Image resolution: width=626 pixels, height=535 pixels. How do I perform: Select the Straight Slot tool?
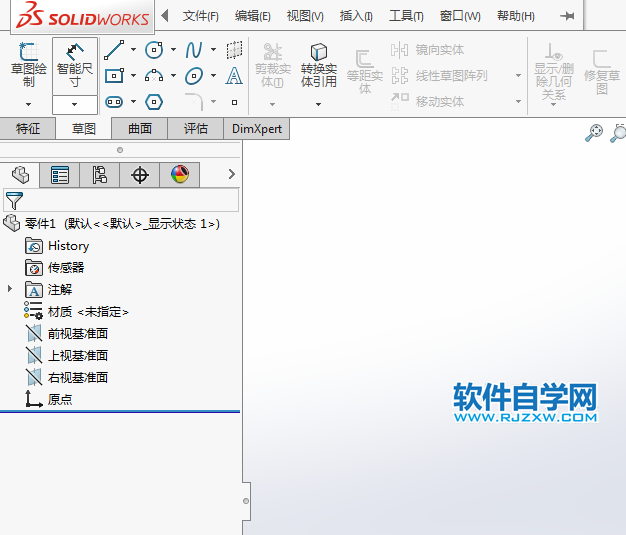pos(114,102)
